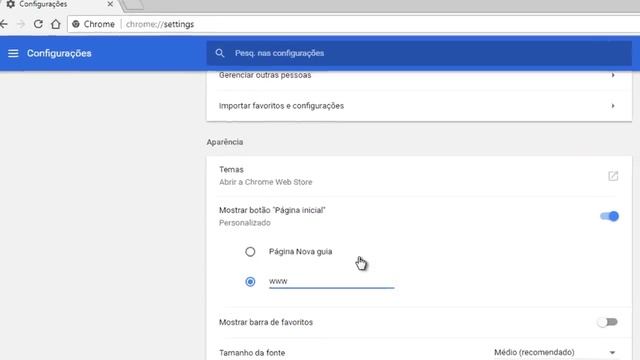Click 'Aparência' section heading
640x360 pixels.
[224, 142]
